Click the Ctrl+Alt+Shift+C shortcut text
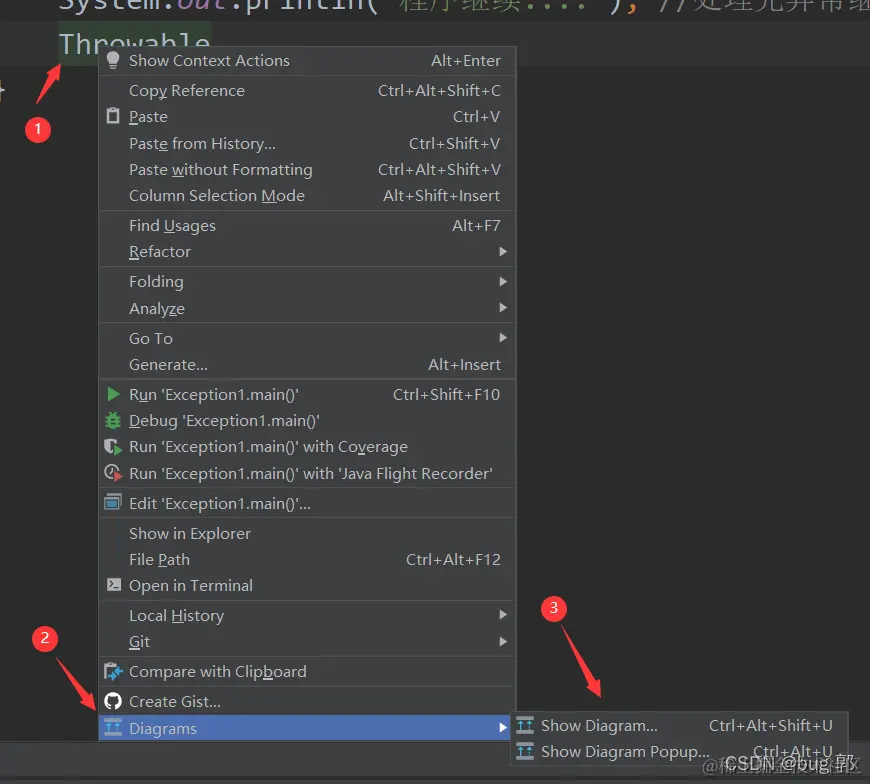 click(439, 90)
